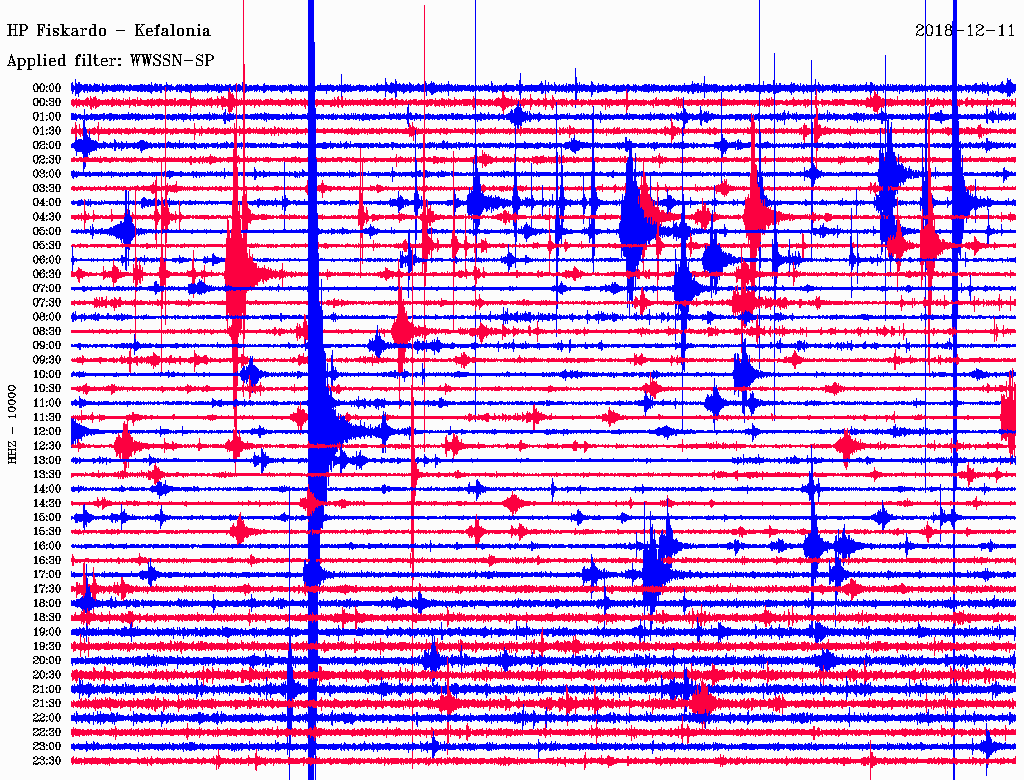The width and height of the screenshot is (1024, 780).
Task: Select the 06:30 time label
Action: click(47, 274)
